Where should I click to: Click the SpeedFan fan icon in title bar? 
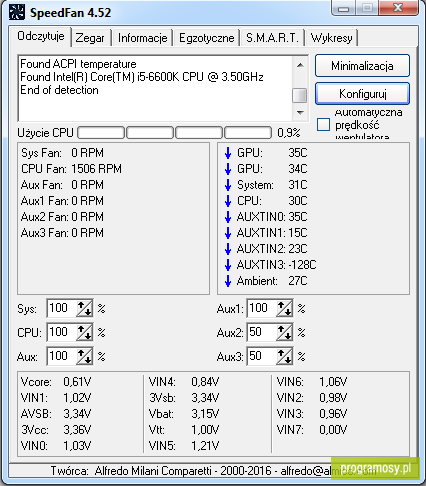[17, 12]
